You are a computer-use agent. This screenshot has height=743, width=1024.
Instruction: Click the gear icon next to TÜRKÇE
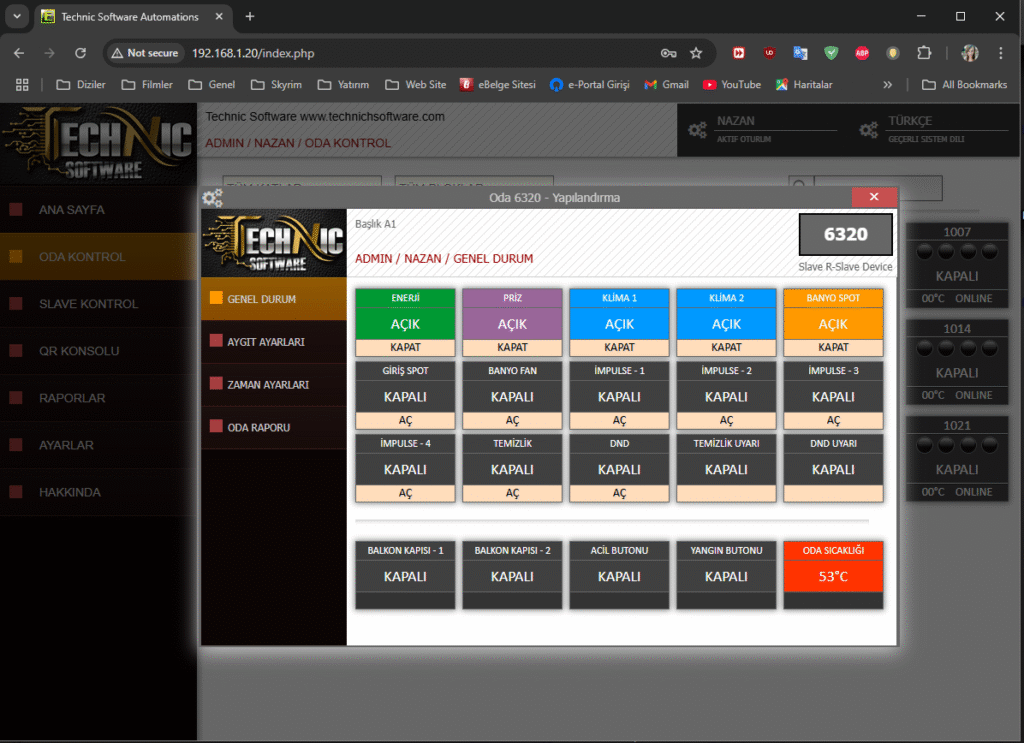pyautogui.click(x=869, y=130)
